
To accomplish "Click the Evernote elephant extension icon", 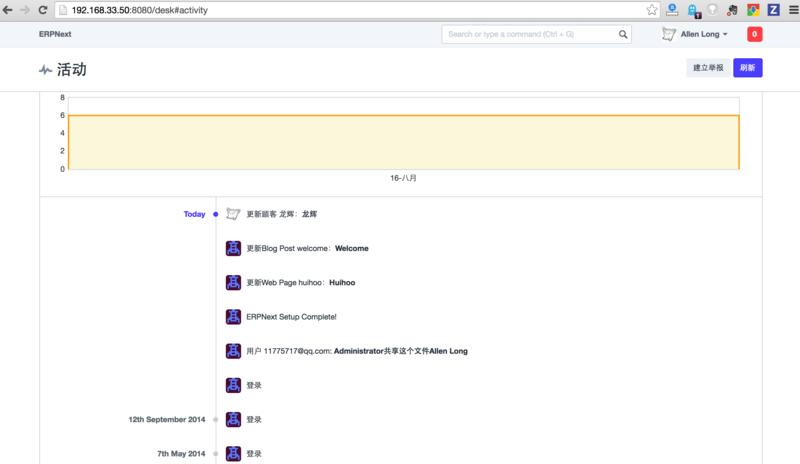I will [x=733, y=10].
